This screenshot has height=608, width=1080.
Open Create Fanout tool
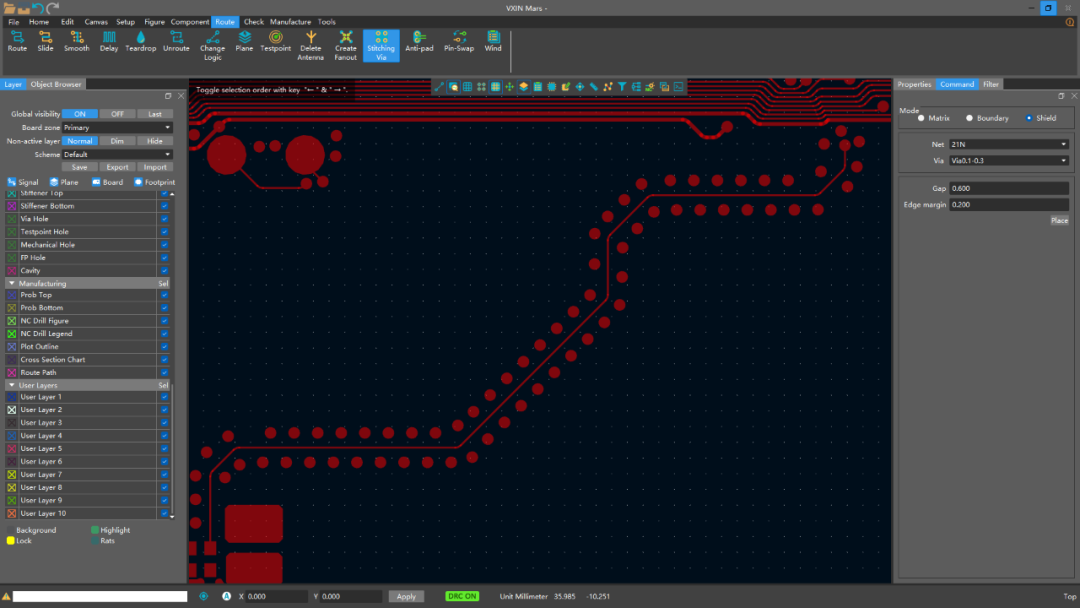click(346, 46)
